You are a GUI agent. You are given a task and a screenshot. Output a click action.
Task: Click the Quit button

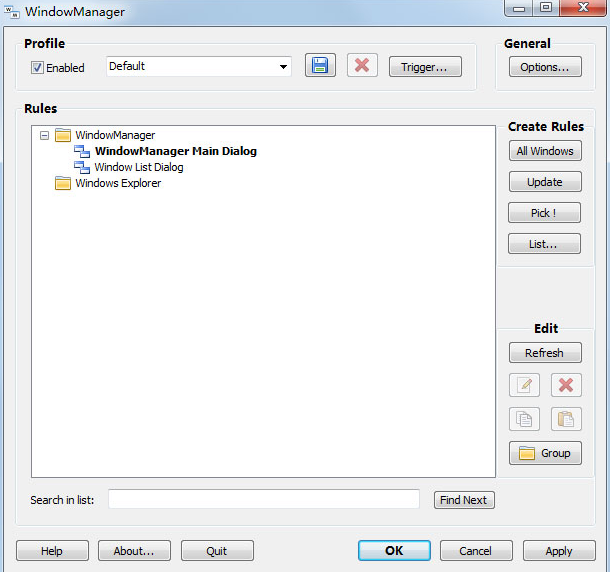point(217,551)
